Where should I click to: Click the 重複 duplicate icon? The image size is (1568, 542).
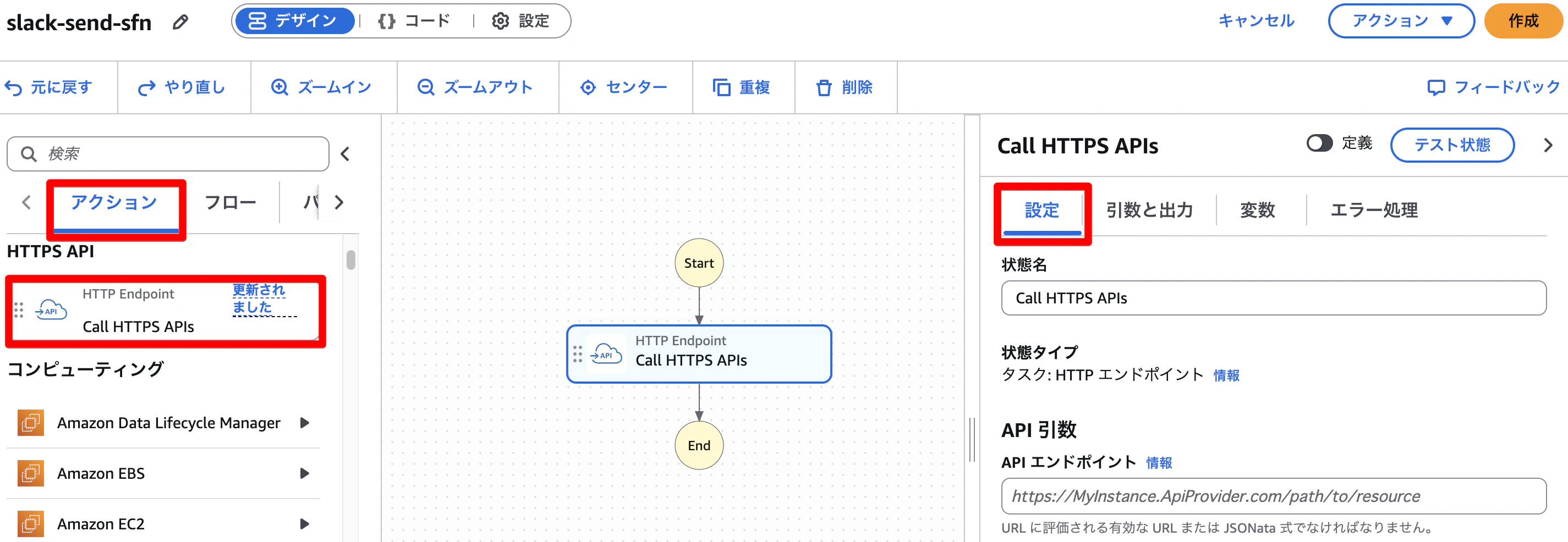pyautogui.click(x=721, y=87)
